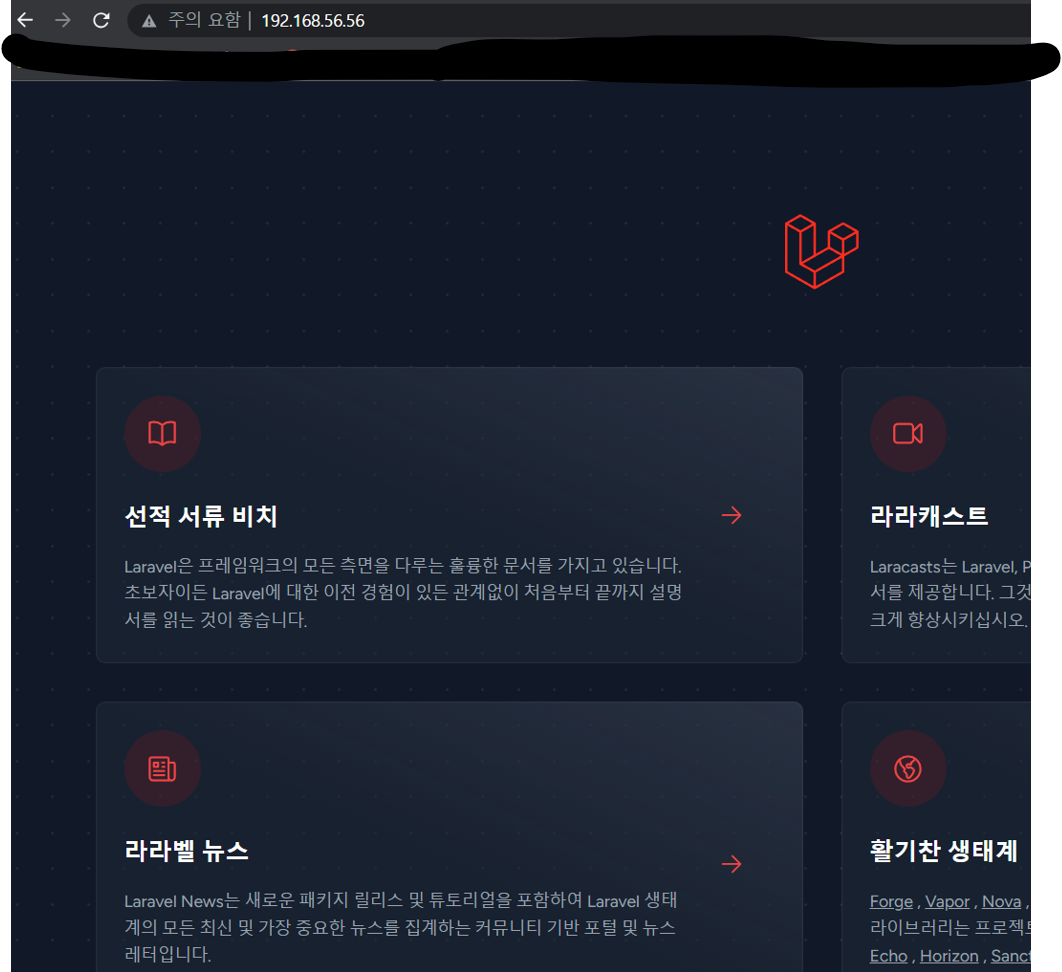This screenshot has width=1062, height=972.
Task: Click the red Laravel logo
Action: 822,251
